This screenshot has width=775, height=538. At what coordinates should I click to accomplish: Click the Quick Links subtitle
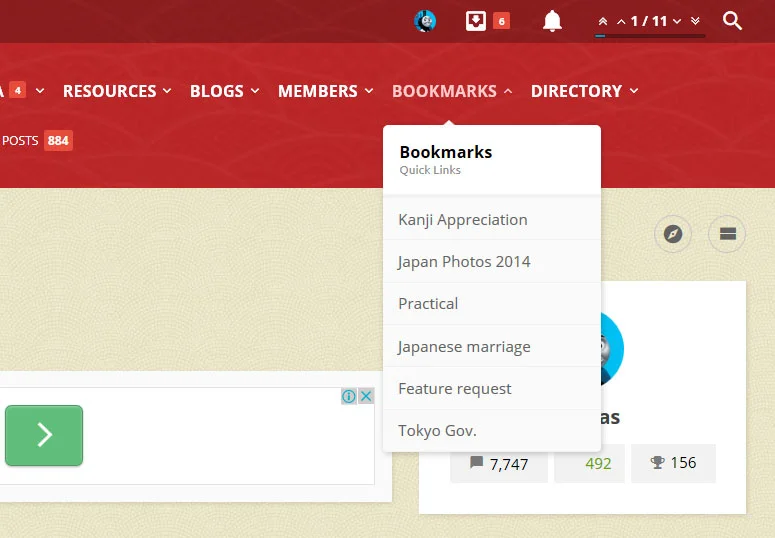430,170
